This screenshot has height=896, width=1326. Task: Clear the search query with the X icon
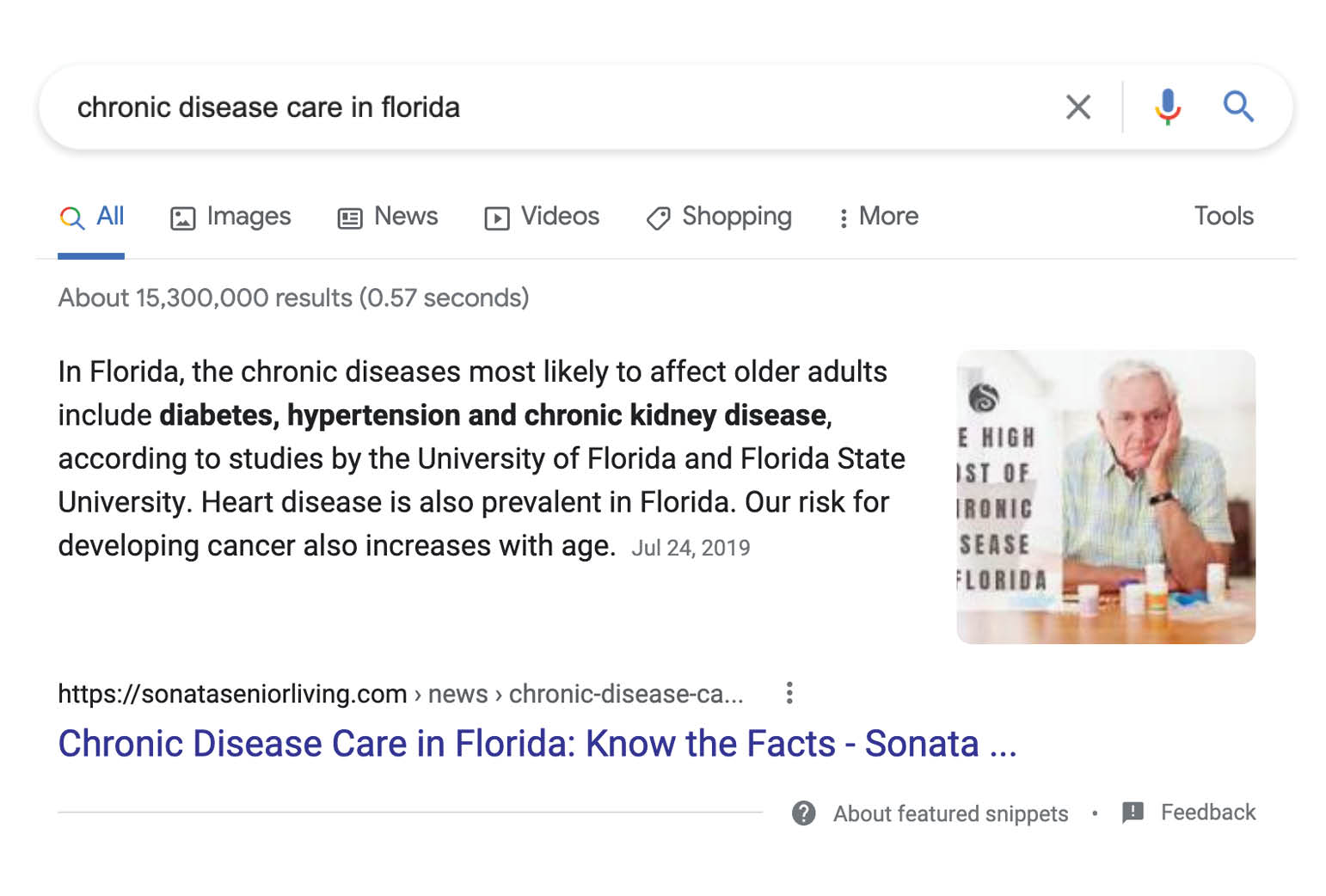pos(1077,107)
